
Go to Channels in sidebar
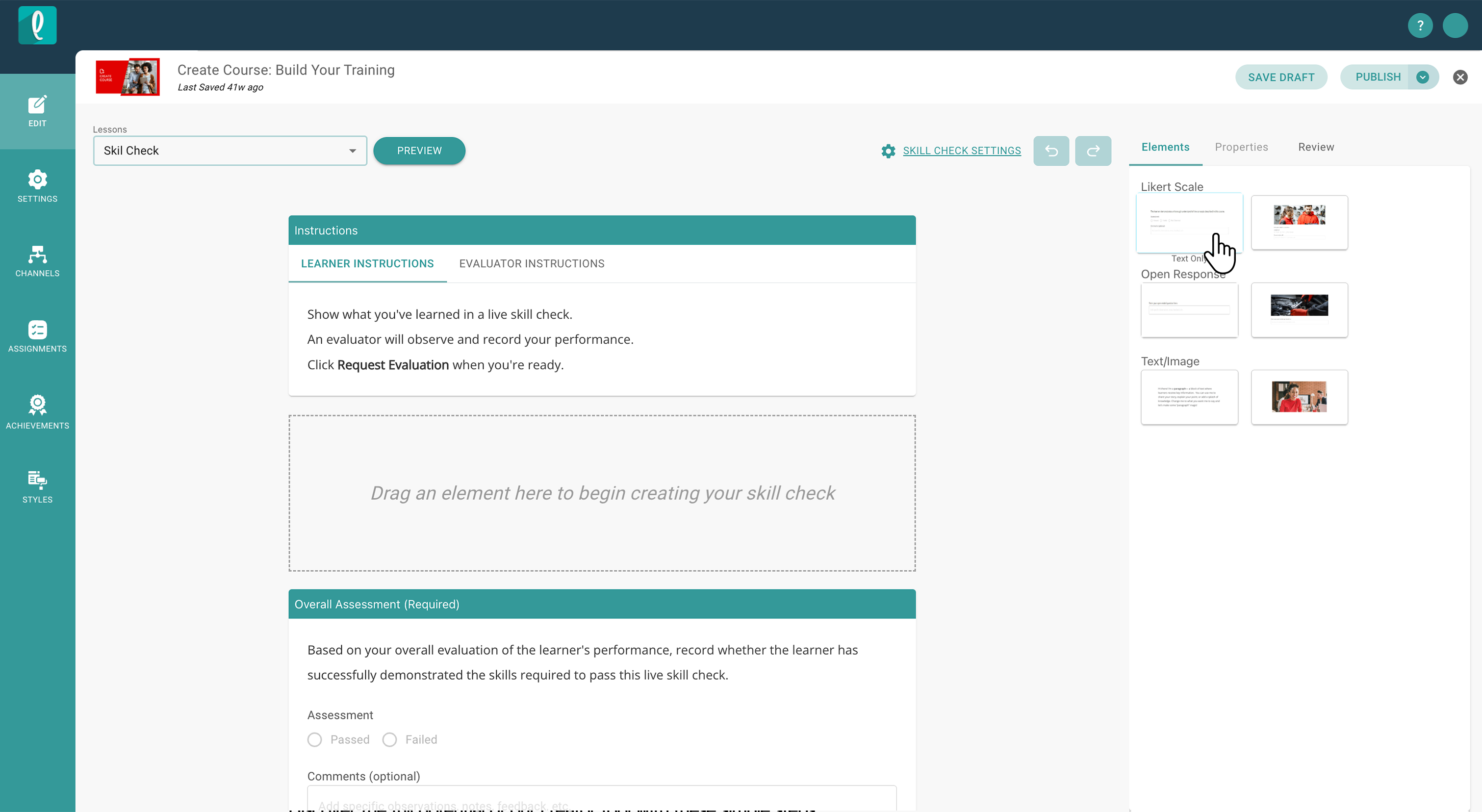(37, 261)
